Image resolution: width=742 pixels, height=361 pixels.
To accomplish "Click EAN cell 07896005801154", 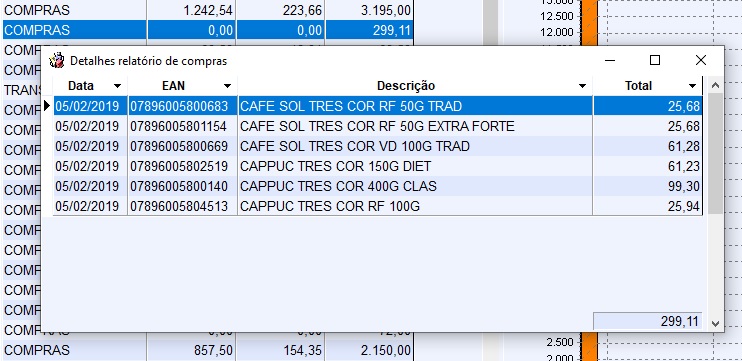I will point(182,126).
